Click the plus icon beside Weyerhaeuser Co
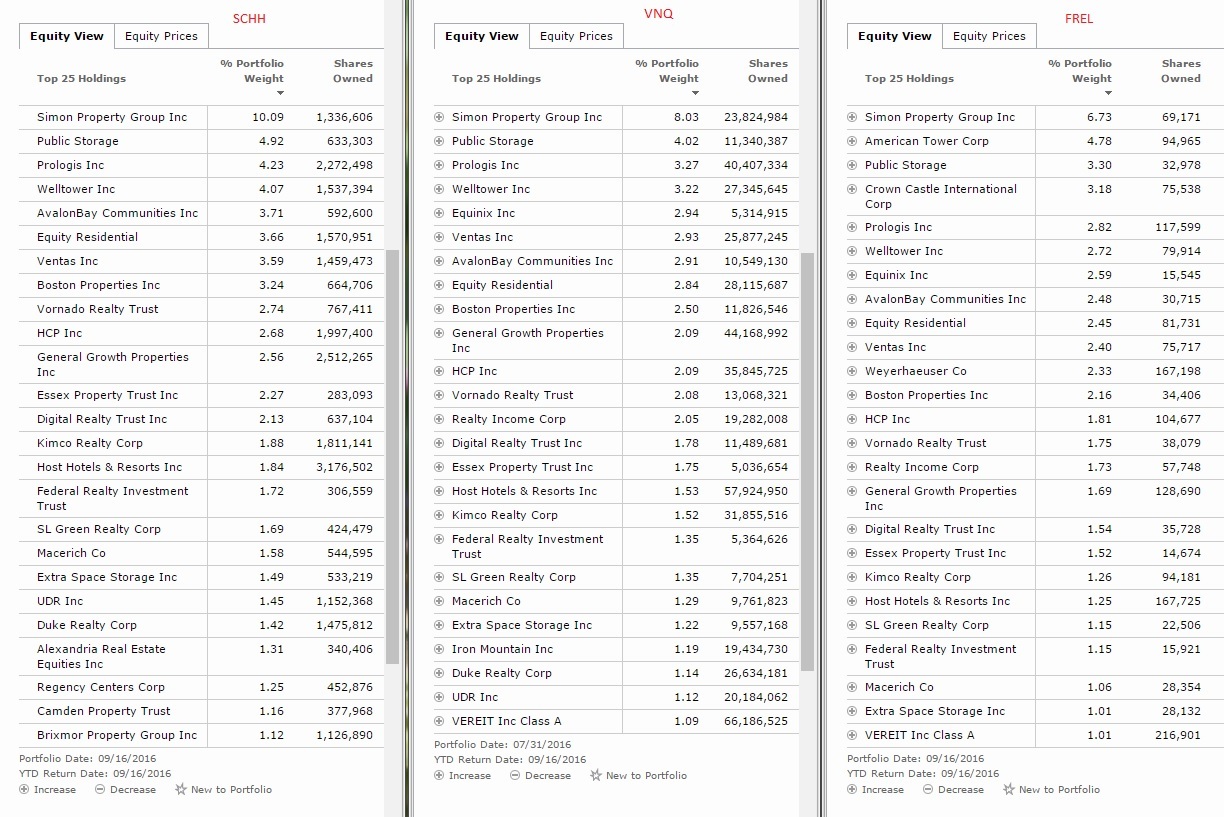Screen dimensions: 1224x817 (x=852, y=371)
